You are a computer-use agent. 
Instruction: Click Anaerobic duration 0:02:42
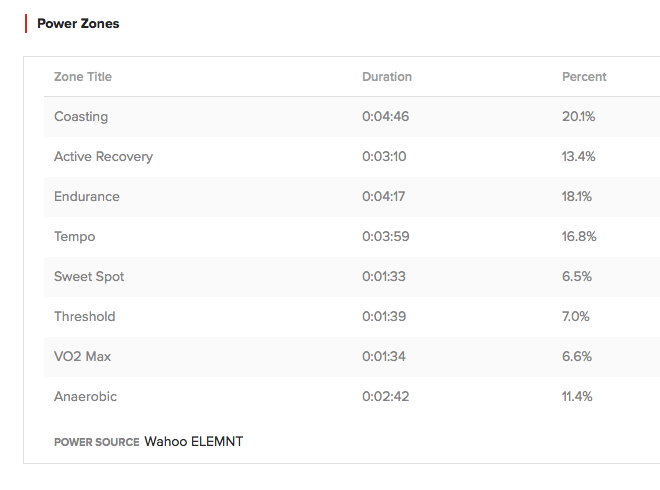pos(385,397)
